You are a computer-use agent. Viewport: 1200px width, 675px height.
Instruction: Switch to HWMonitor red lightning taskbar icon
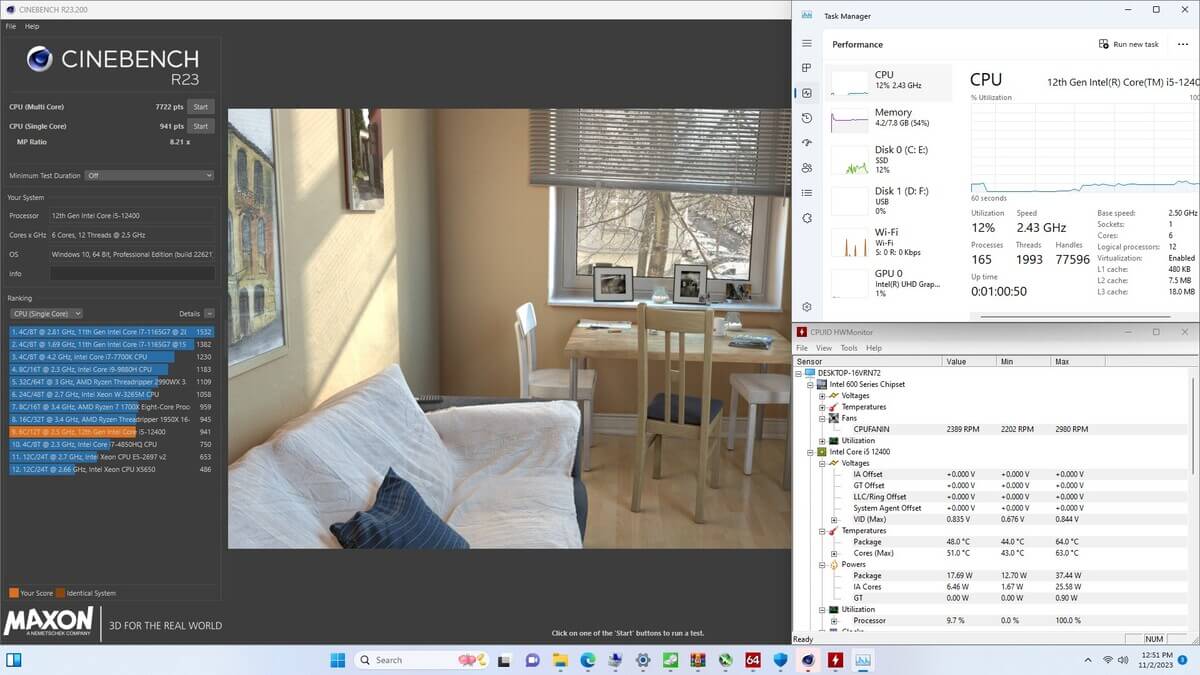click(835, 660)
